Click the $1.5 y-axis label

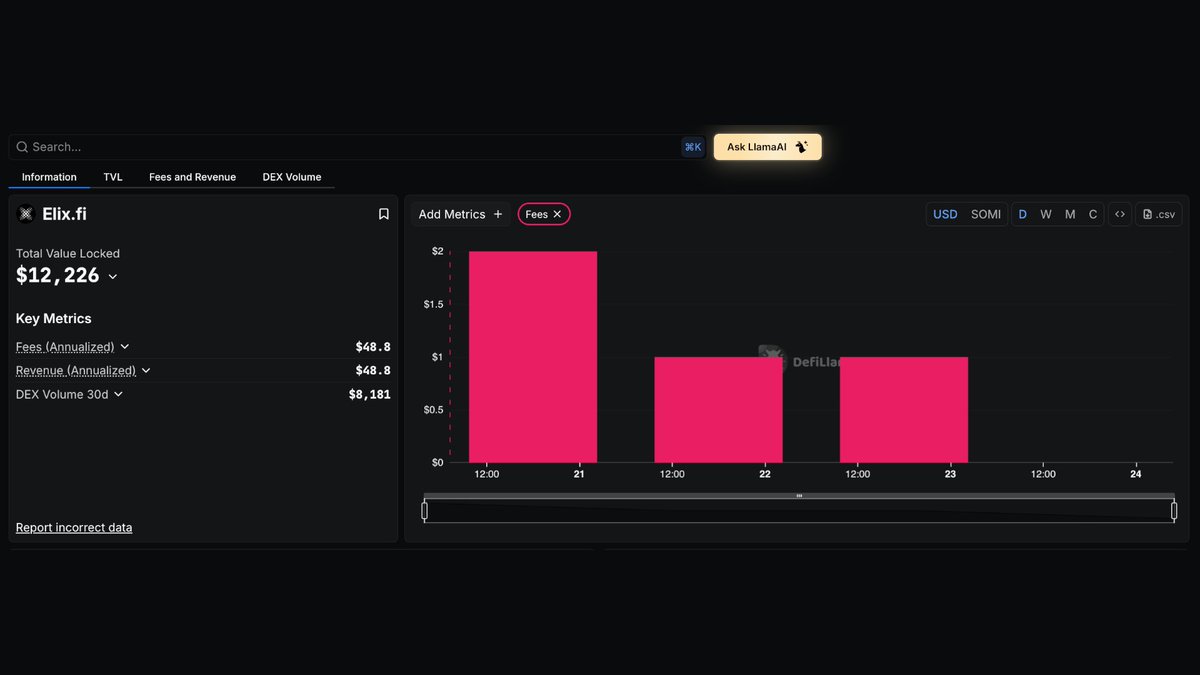pos(432,304)
